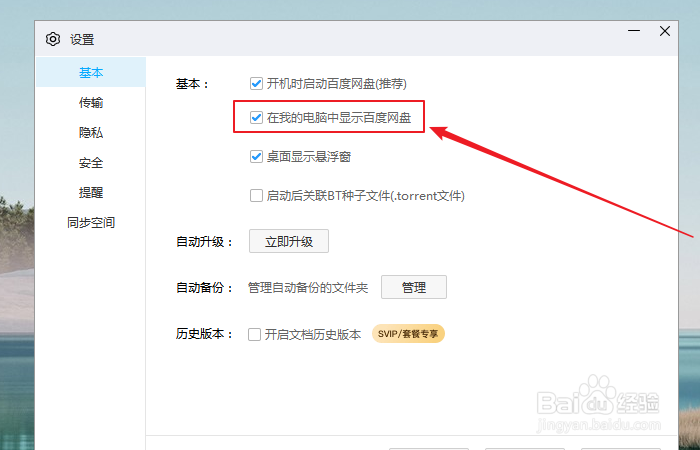Viewport: 700px width, 450px height.
Task: Click the SVIP/套餐专享 badge
Action: pyautogui.click(x=408, y=334)
